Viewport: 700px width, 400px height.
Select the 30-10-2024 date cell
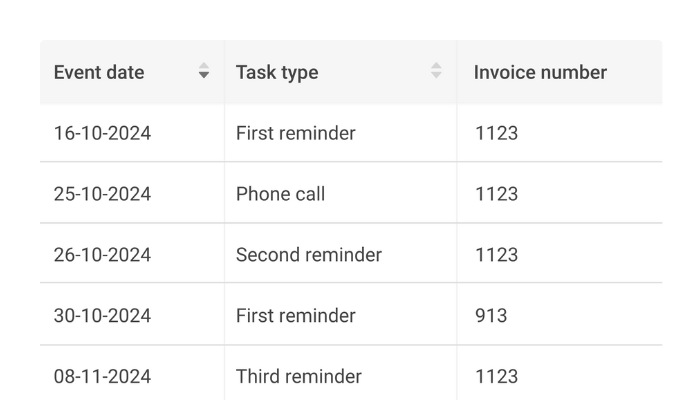tap(102, 316)
